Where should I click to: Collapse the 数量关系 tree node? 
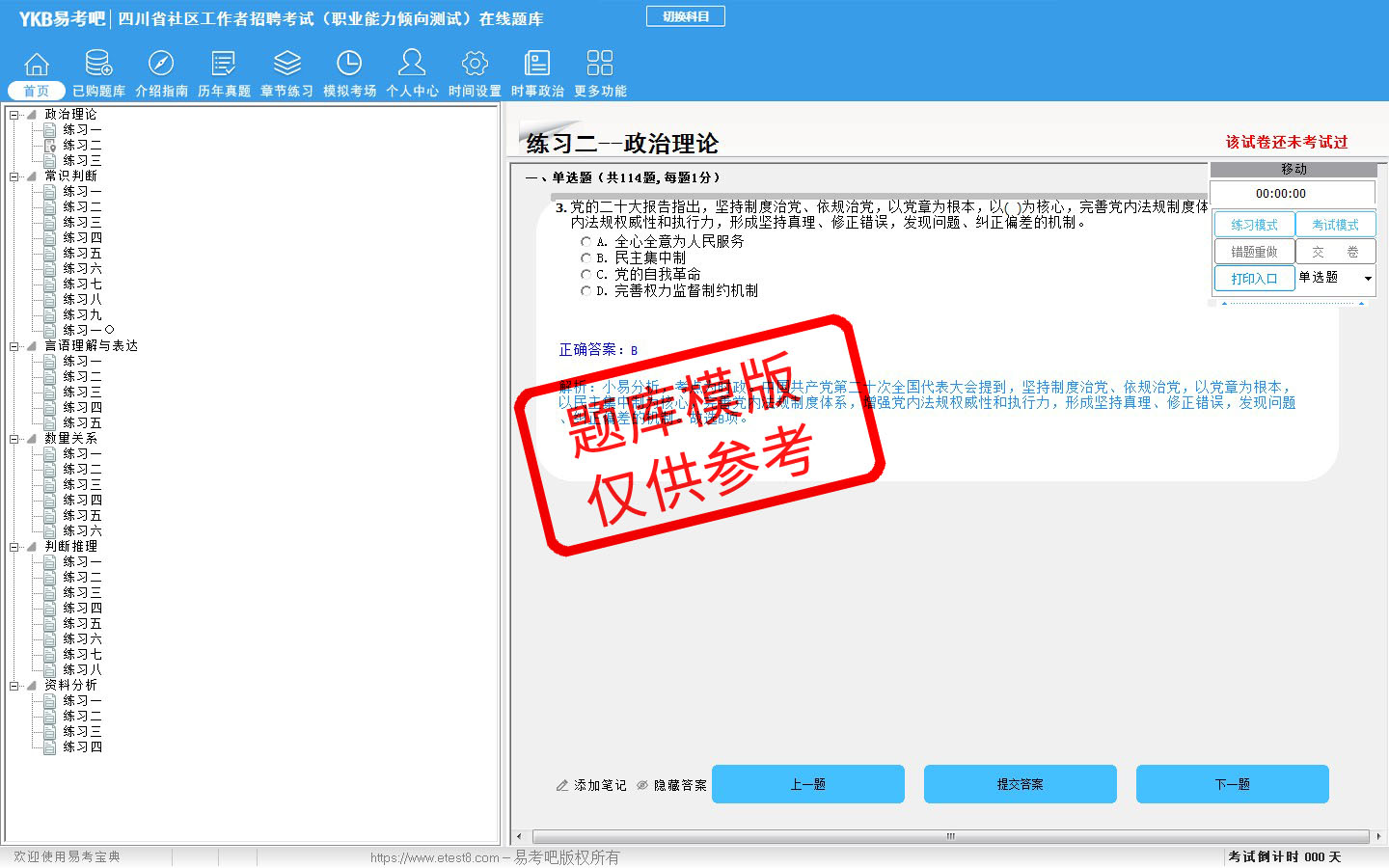click(14, 439)
